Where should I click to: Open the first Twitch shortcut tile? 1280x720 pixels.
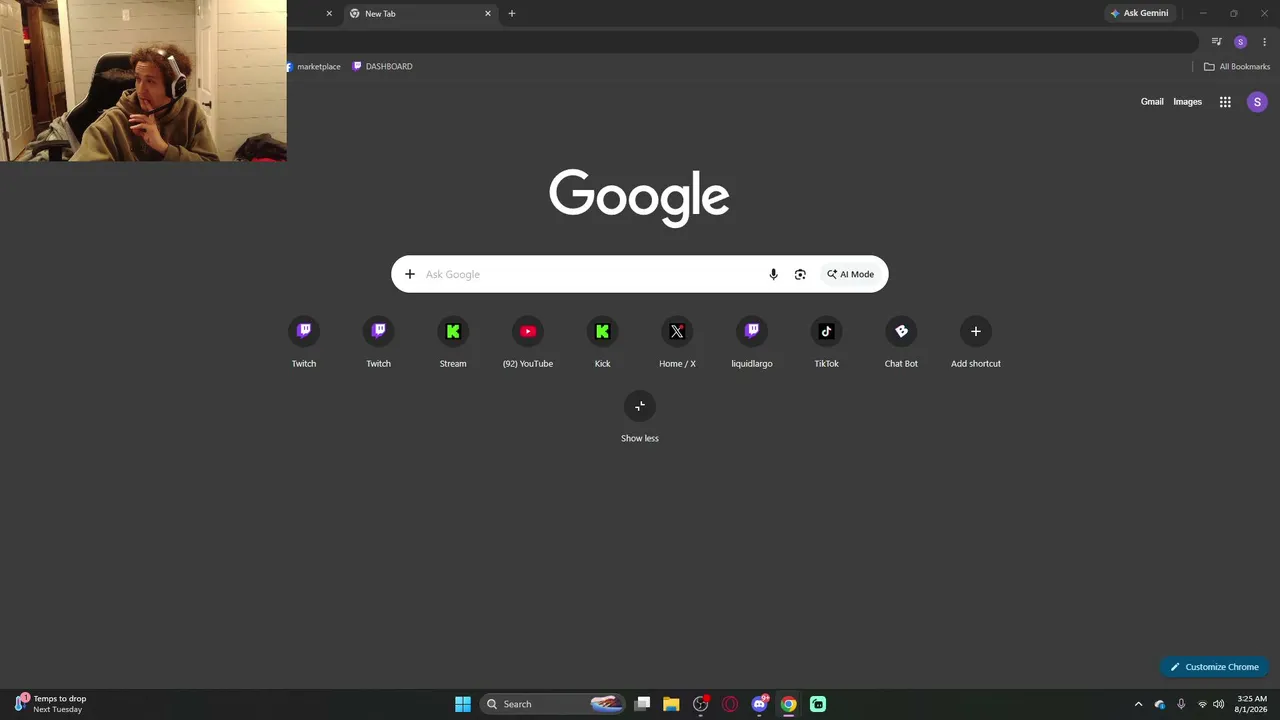coord(304,343)
